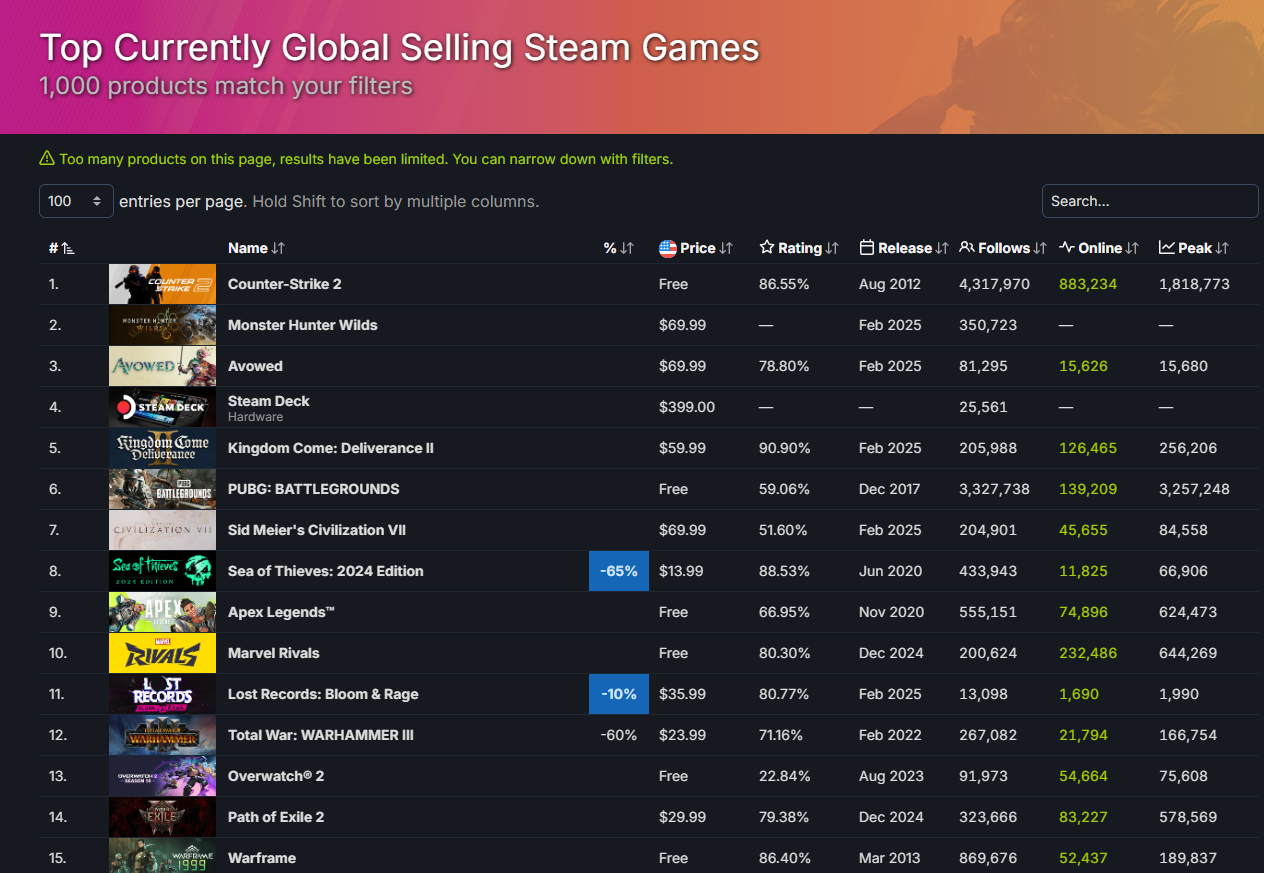This screenshot has height=873, width=1264.
Task: Sort table by Price column
Action: [x=696, y=248]
